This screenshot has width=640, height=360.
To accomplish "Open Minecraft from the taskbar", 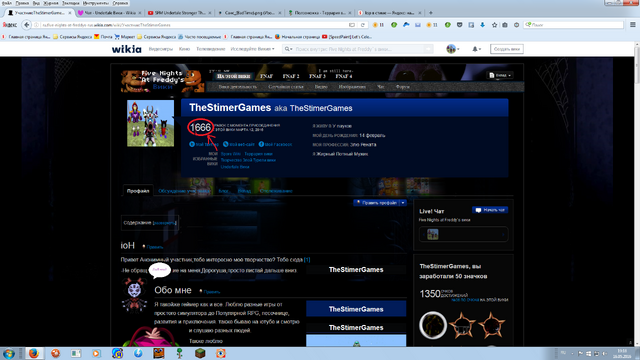I will tap(200, 353).
